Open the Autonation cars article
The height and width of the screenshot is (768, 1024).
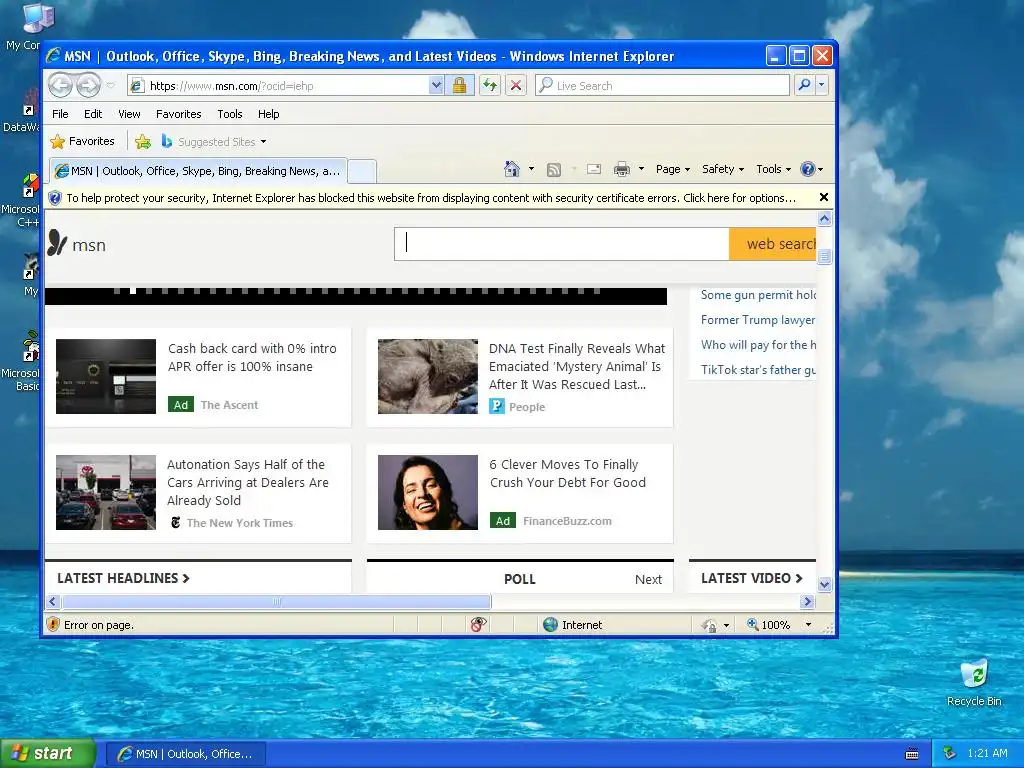pos(248,483)
